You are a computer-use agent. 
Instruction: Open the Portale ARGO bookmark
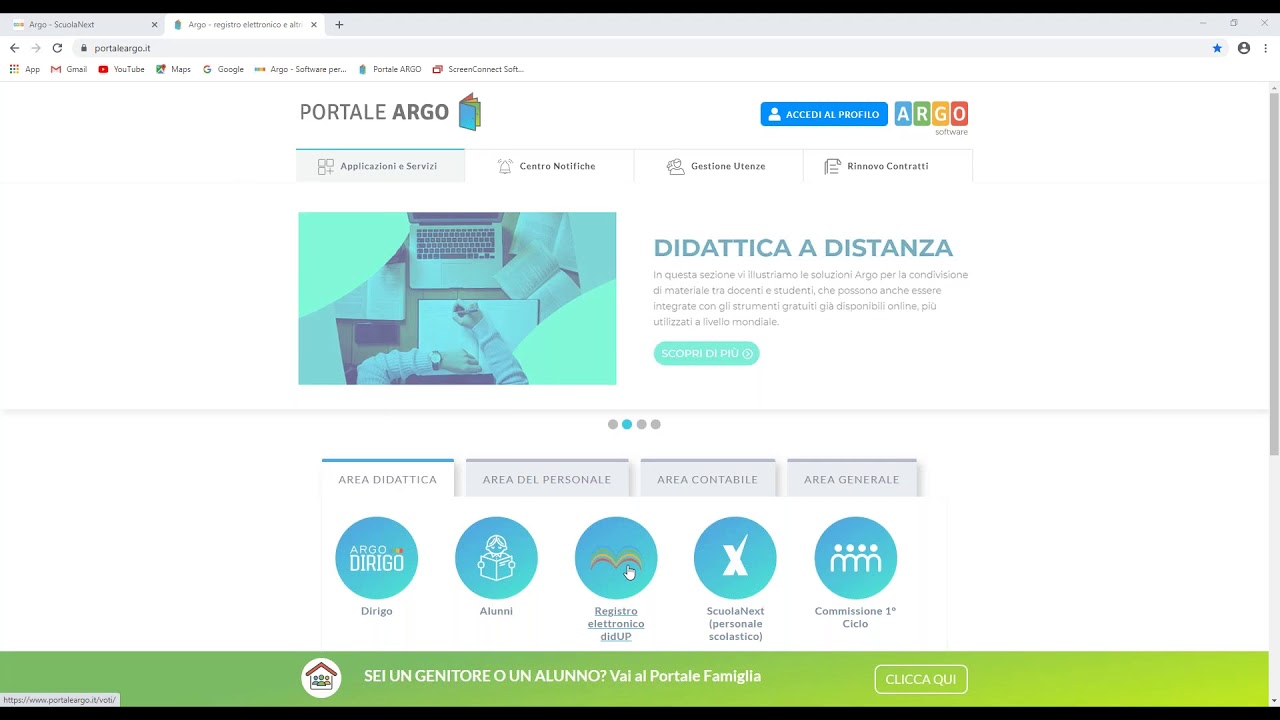[390, 69]
